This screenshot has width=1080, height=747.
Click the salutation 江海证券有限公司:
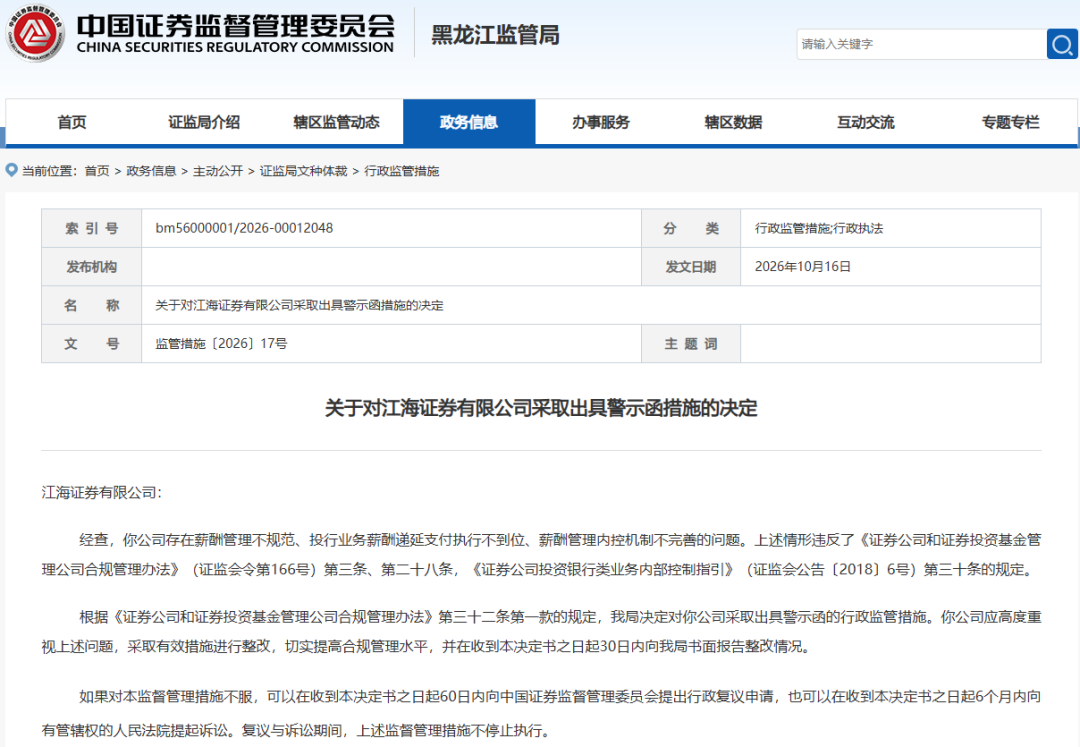tap(101, 492)
